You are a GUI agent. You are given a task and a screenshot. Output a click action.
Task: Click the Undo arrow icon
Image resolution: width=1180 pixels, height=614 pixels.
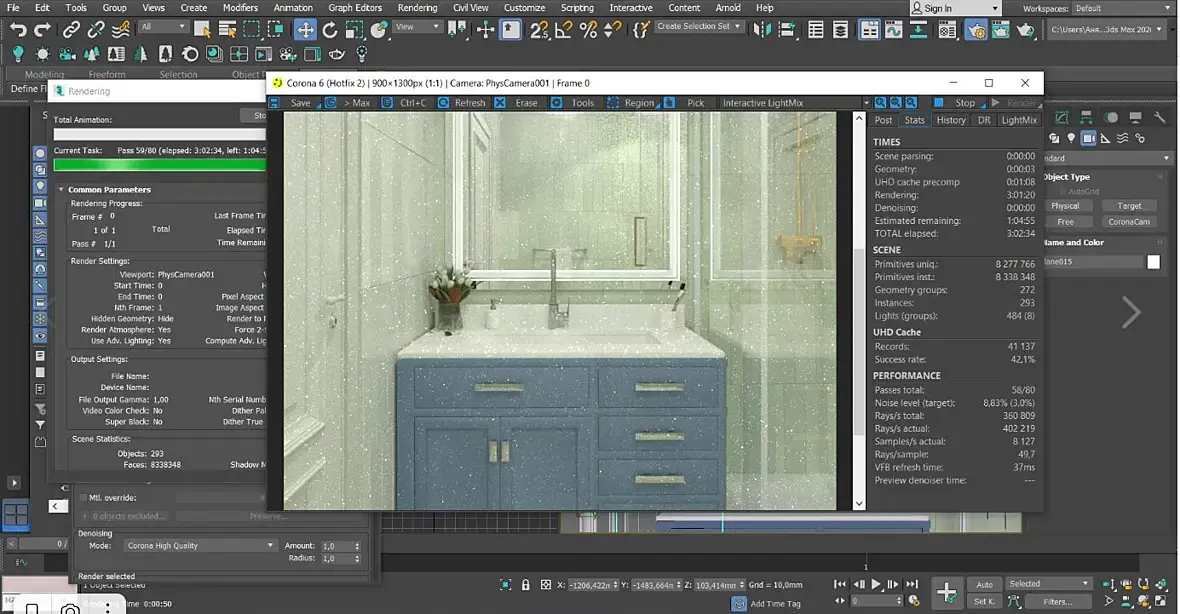18,29
